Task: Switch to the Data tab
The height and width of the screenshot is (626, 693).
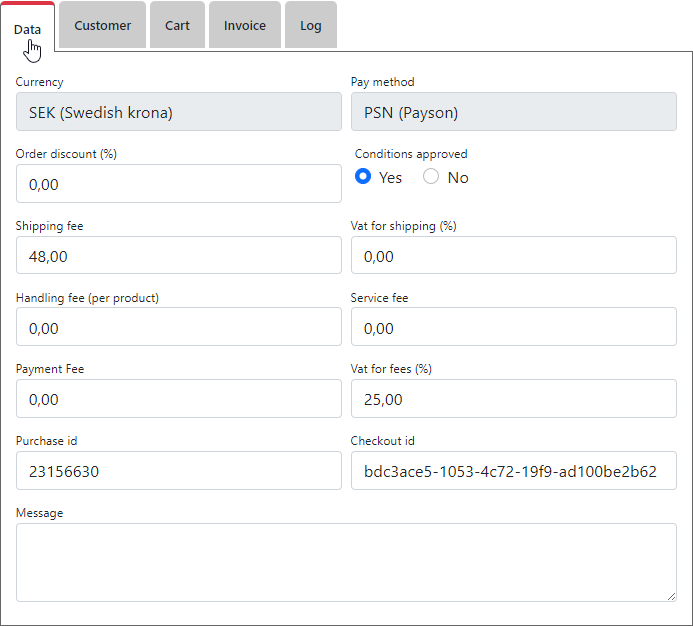Action: pos(28,28)
